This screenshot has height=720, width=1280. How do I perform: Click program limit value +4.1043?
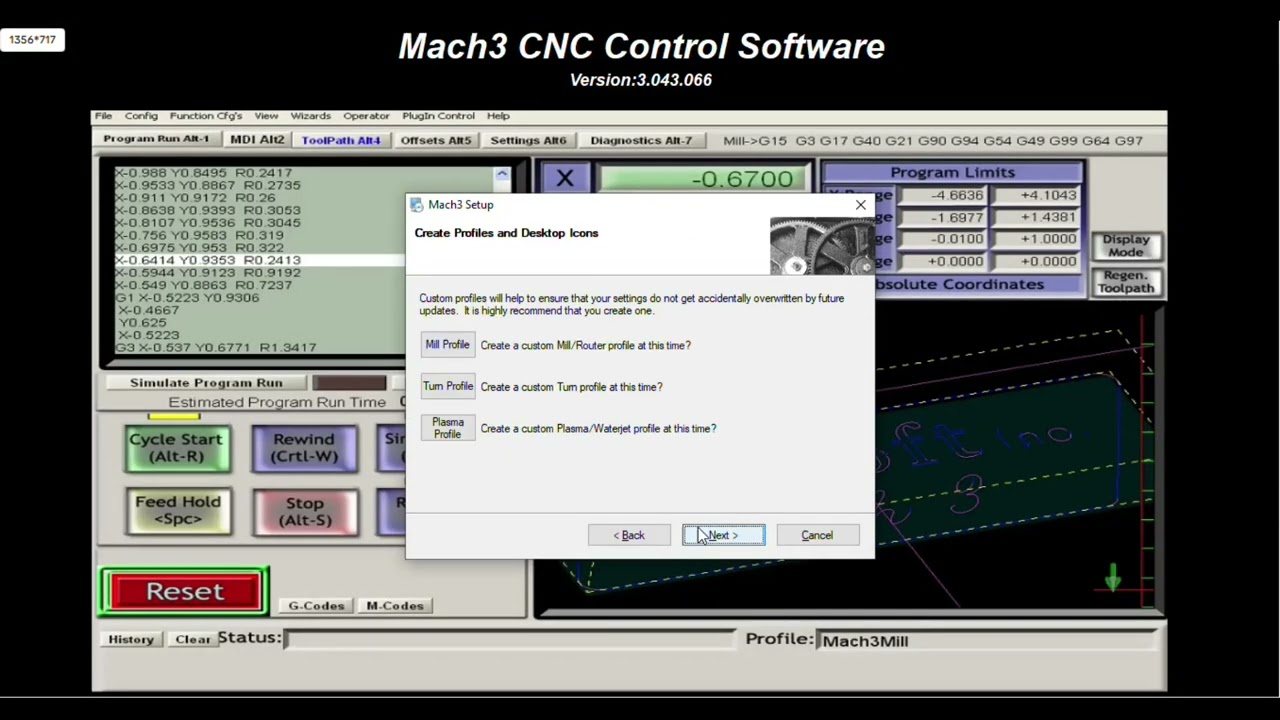[x=1034, y=195]
